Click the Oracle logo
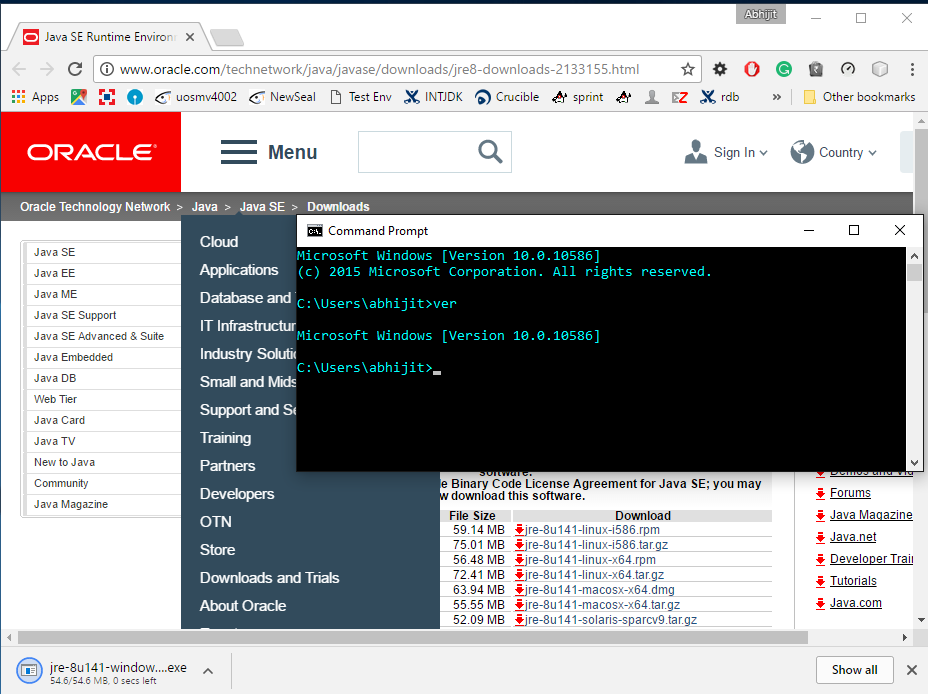 91,152
